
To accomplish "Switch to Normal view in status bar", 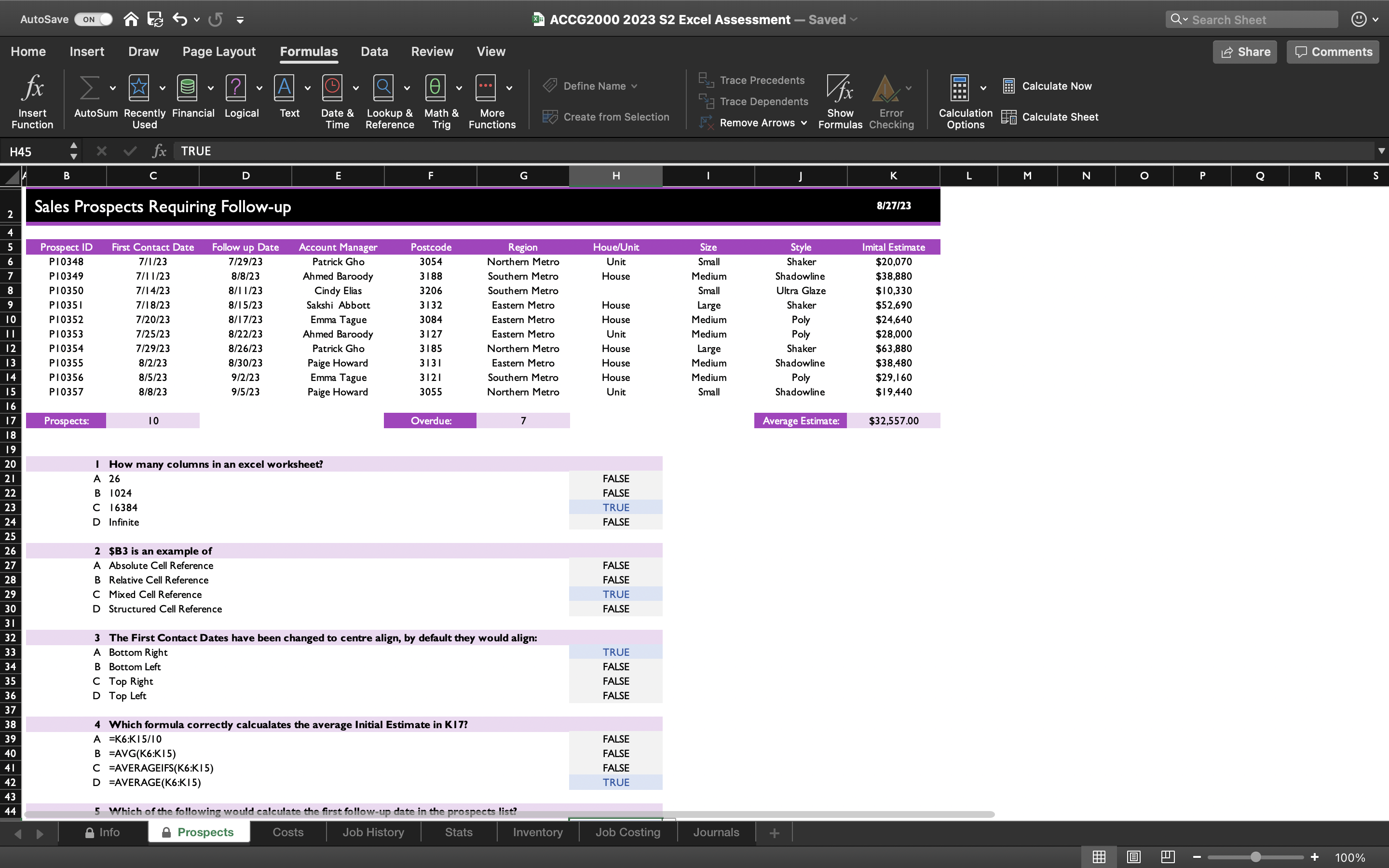I will pos(1099,857).
